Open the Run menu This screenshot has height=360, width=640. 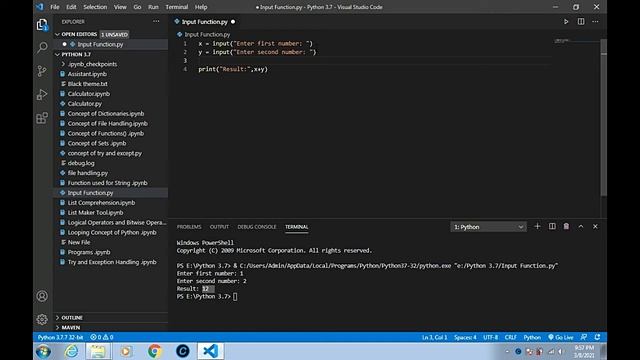tap(153, 7)
